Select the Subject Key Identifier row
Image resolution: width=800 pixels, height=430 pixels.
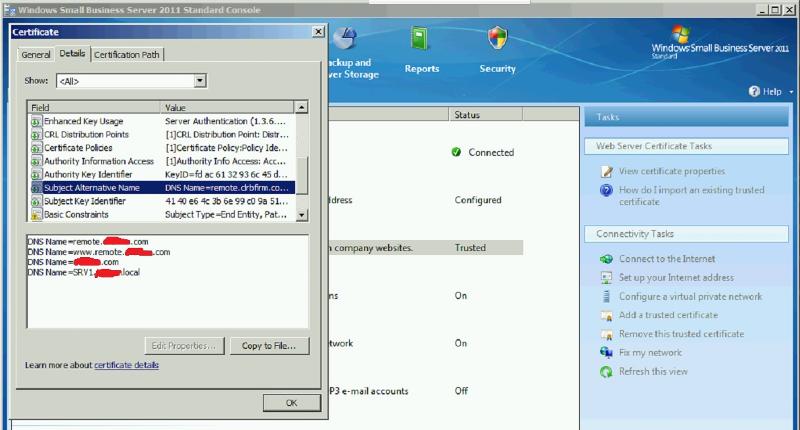(162, 201)
